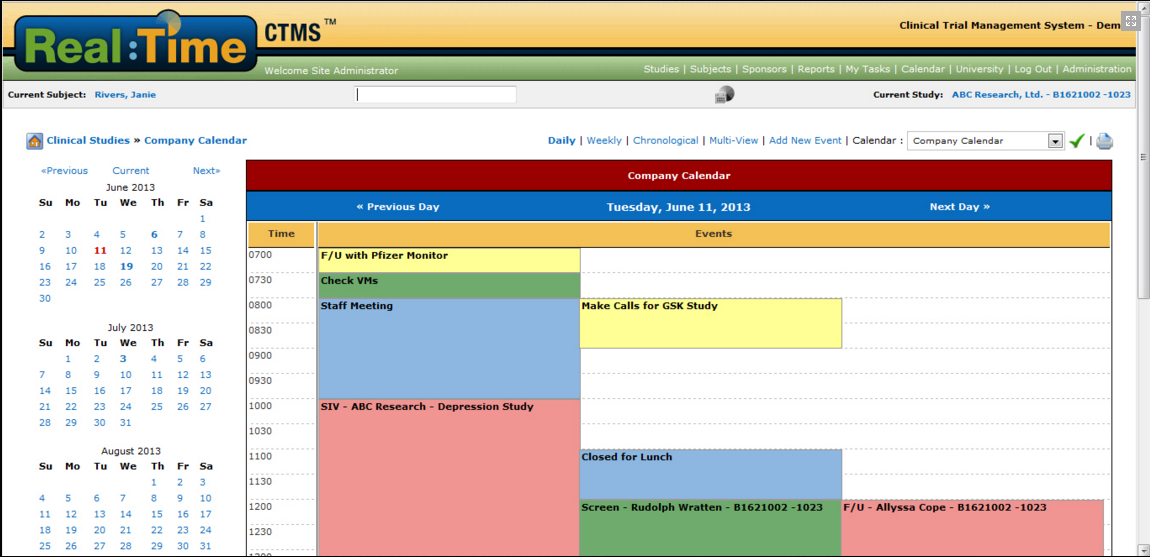Screen dimensions: 1150x557
Task: Click the page vertical scrollbar
Action: click(x=1143, y=158)
